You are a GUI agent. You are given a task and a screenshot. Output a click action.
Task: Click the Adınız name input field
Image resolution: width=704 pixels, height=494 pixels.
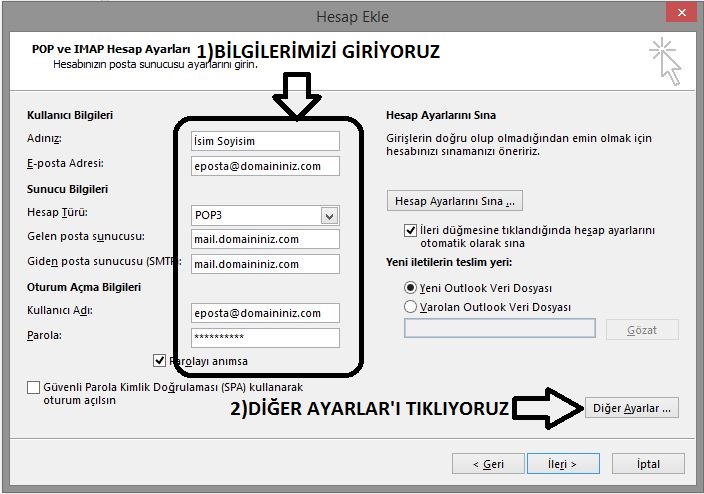click(x=265, y=141)
